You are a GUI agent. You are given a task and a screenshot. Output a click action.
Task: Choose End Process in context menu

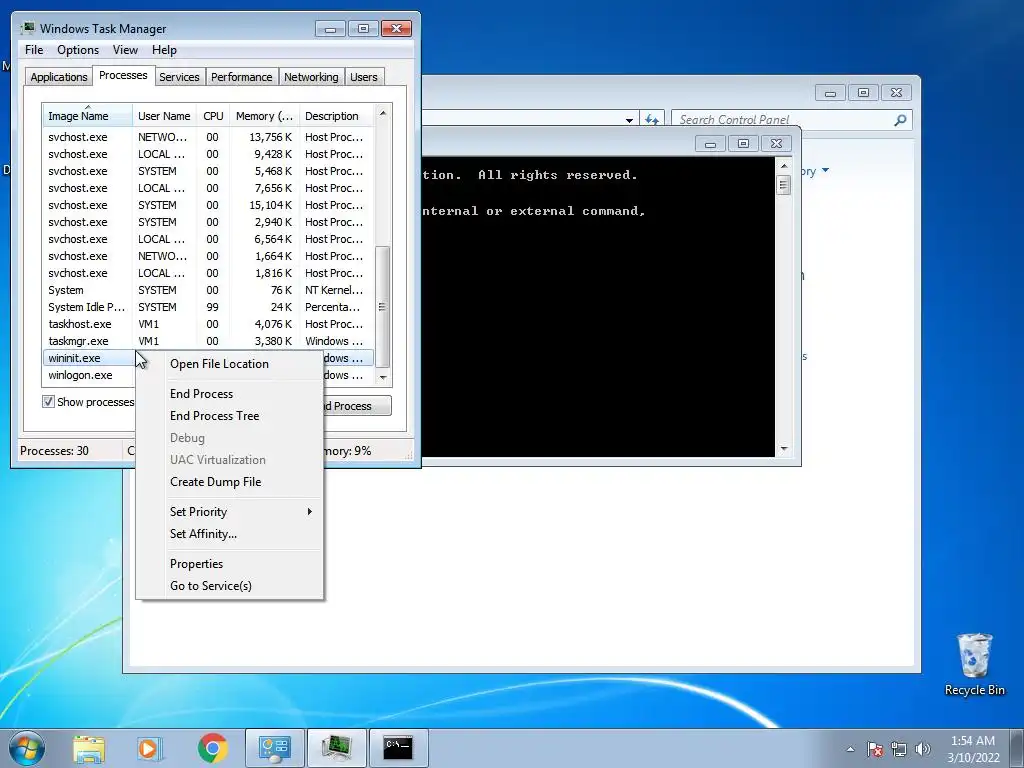[230, 394]
